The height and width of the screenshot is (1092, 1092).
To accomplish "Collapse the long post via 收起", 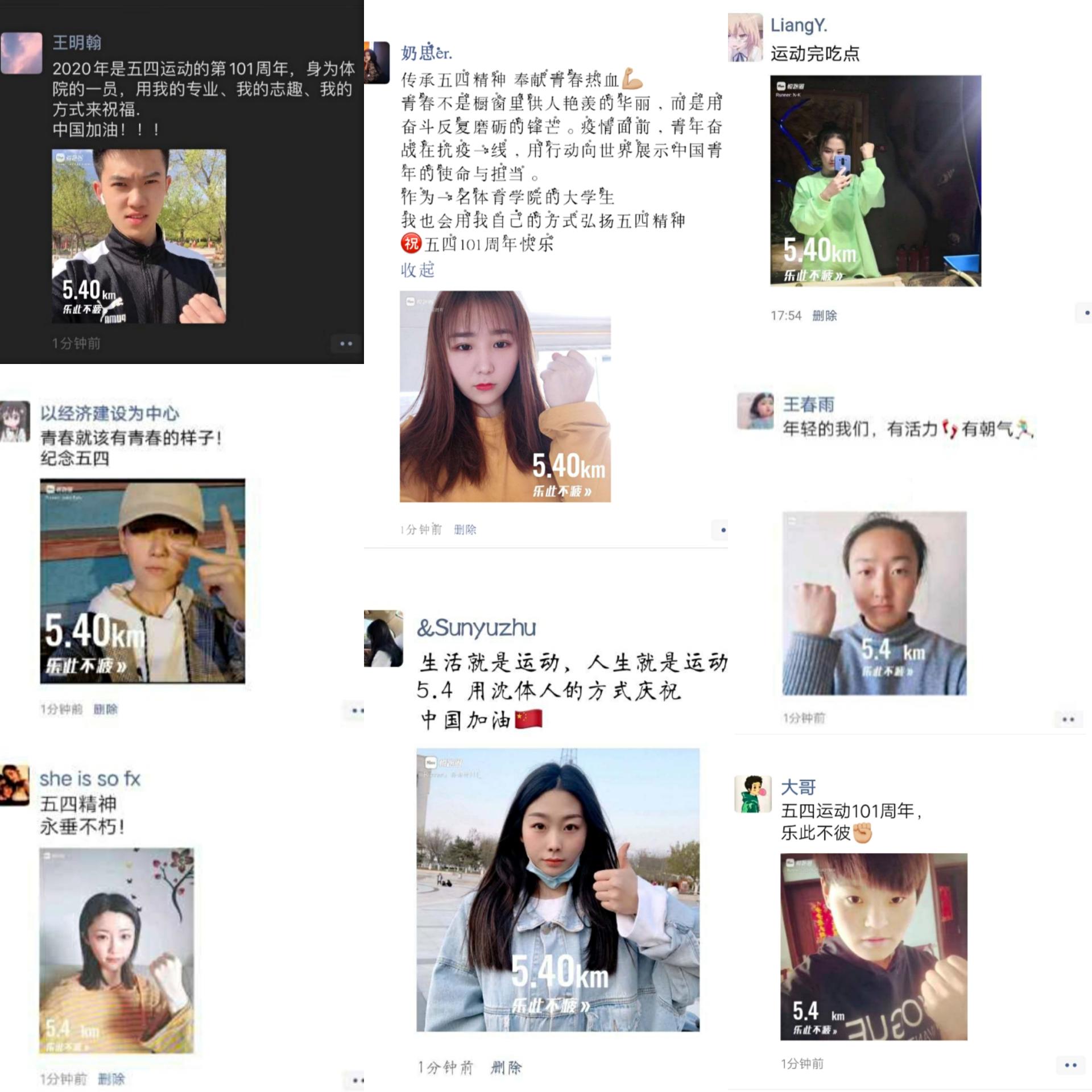I will click(417, 270).
